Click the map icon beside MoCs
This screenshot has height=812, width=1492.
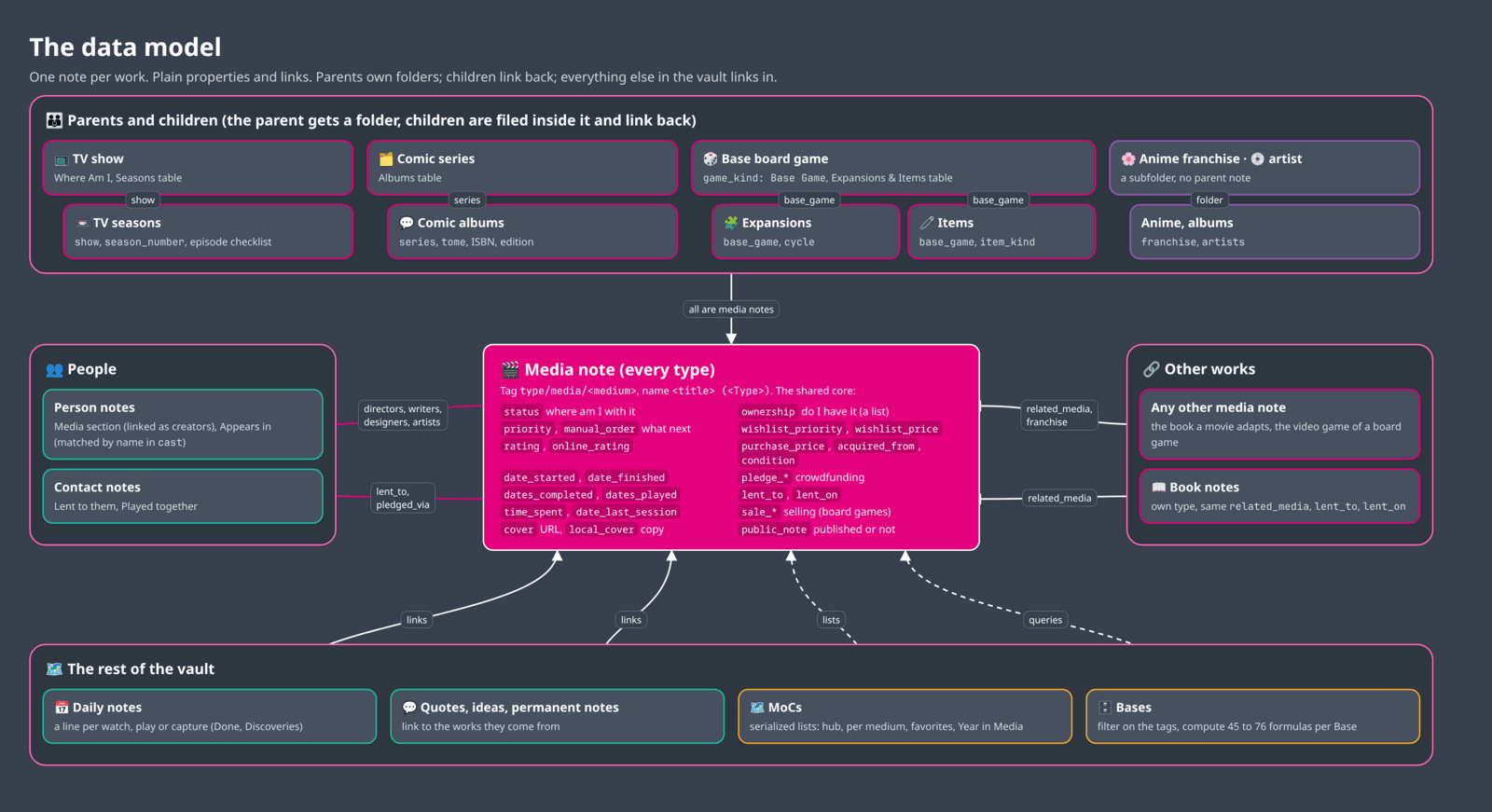pos(757,708)
